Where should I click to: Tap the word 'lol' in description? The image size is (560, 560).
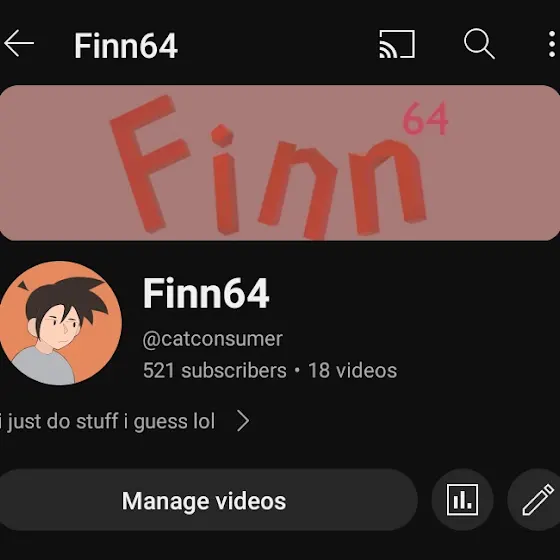pyautogui.click(x=204, y=421)
